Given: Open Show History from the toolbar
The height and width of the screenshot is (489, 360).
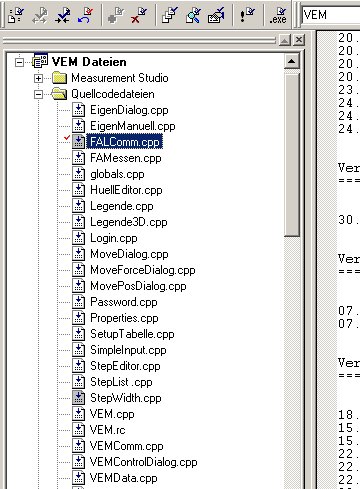Looking at the screenshot, I should [x=170, y=15].
